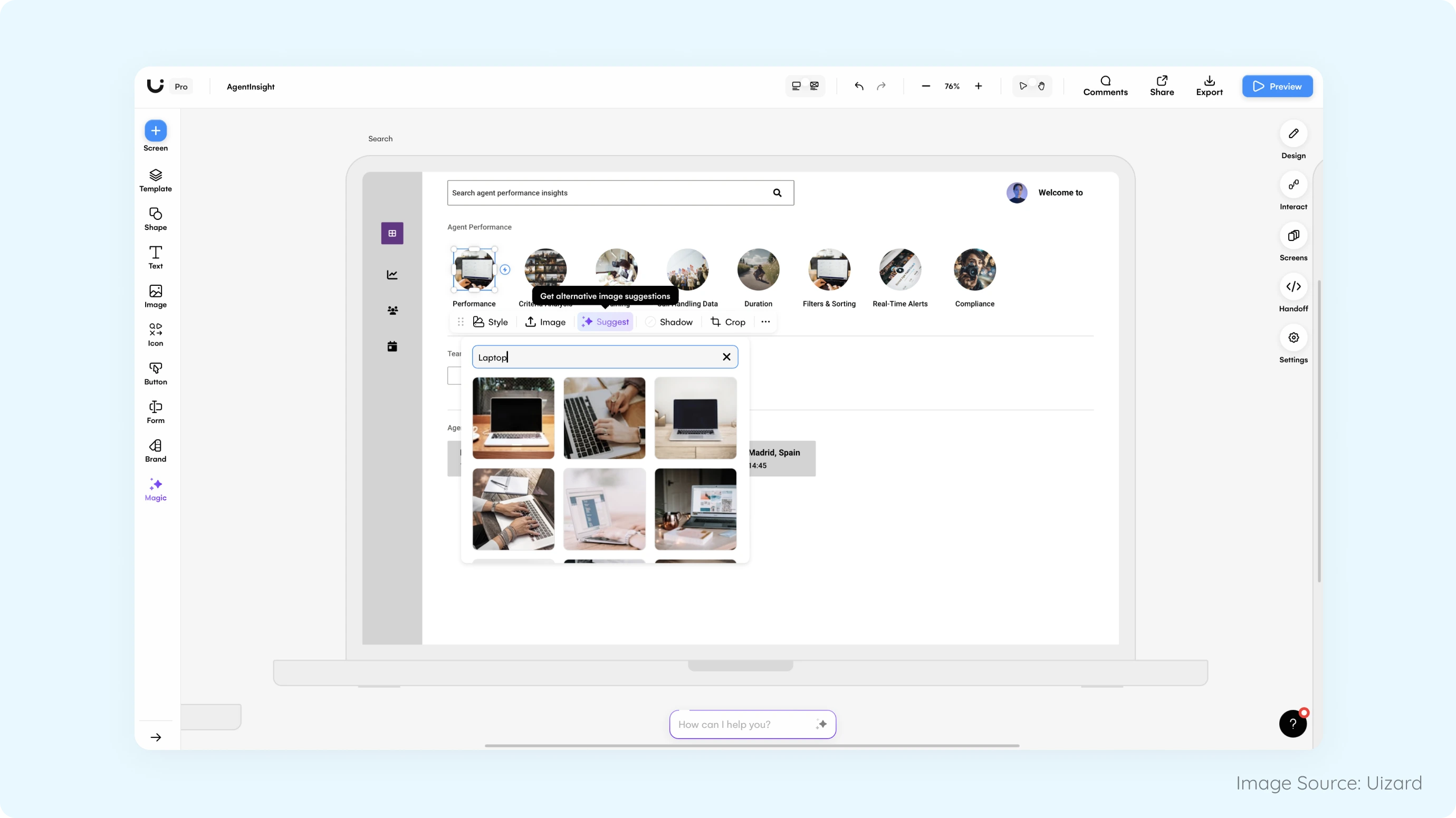Open the Interact panel
The height and width of the screenshot is (818, 1456).
[1293, 185]
